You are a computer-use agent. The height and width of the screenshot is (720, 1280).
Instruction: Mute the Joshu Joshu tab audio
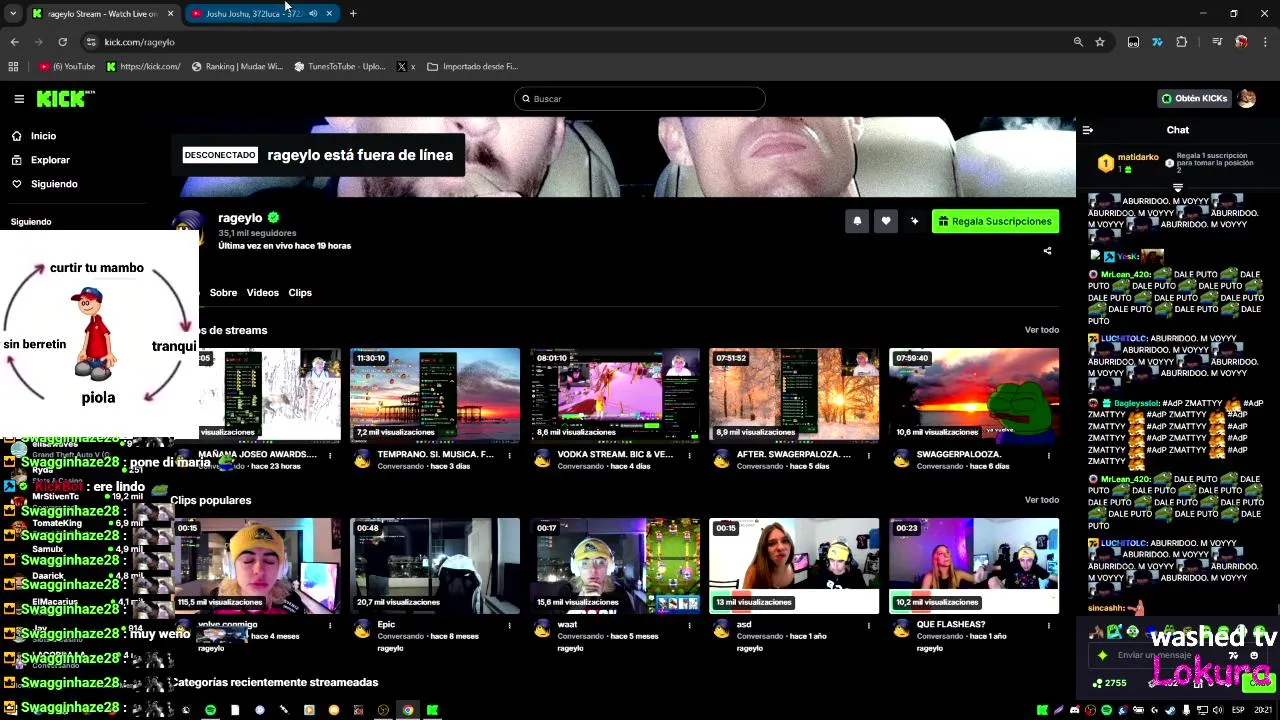pos(313,14)
